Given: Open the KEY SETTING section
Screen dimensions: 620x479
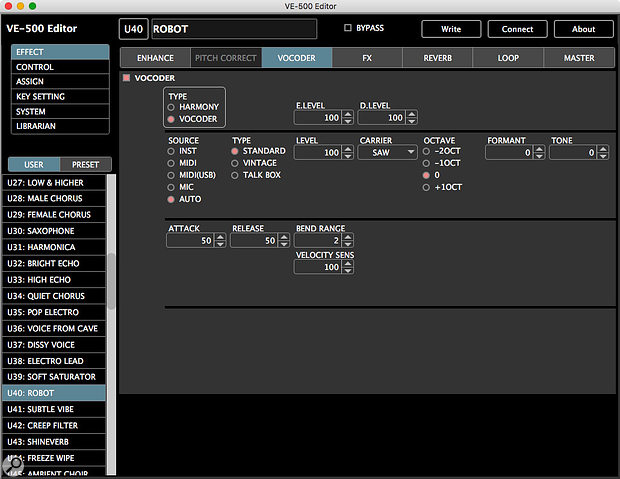Looking at the screenshot, I should (60, 97).
